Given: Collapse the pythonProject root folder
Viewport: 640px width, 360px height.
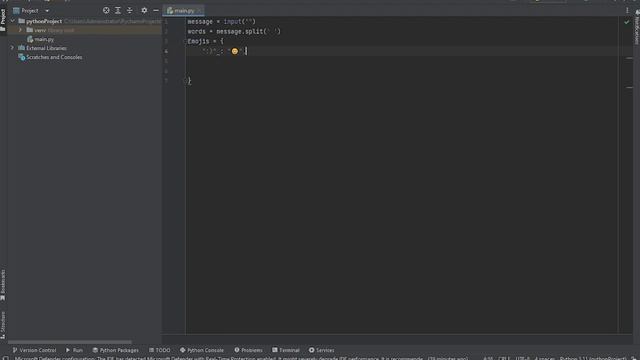Looking at the screenshot, I should (x=13, y=21).
